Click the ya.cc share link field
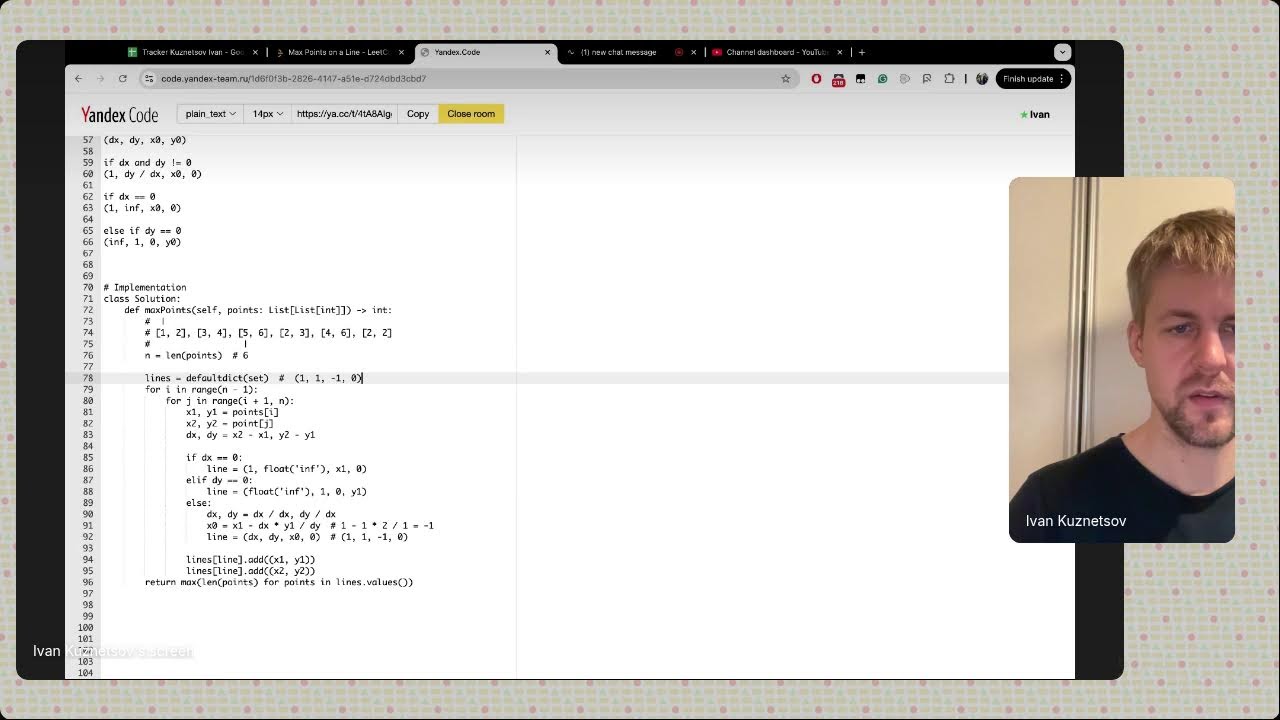The width and height of the screenshot is (1280, 720). point(344,114)
